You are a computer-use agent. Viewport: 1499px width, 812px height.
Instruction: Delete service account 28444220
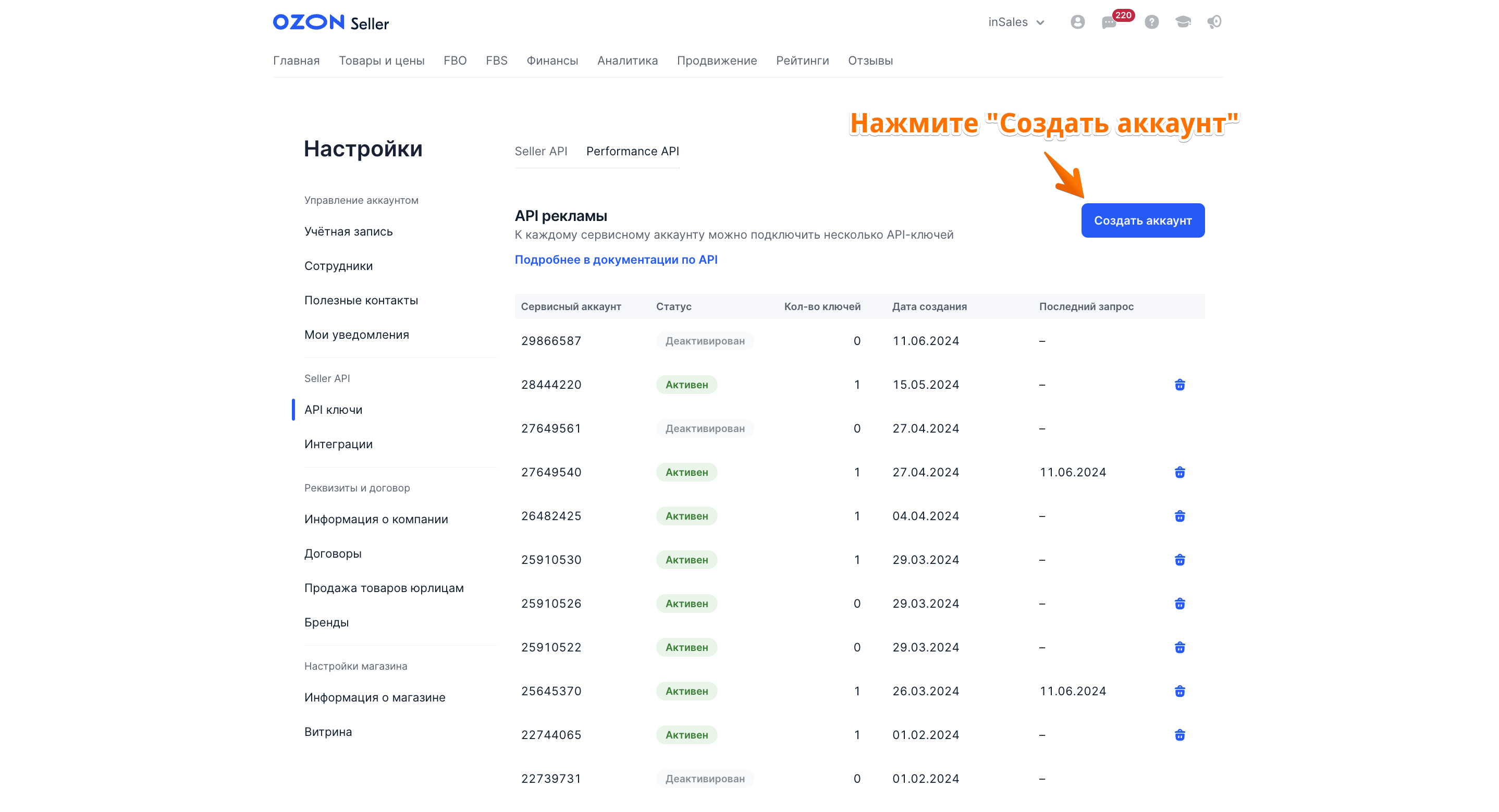1179,385
